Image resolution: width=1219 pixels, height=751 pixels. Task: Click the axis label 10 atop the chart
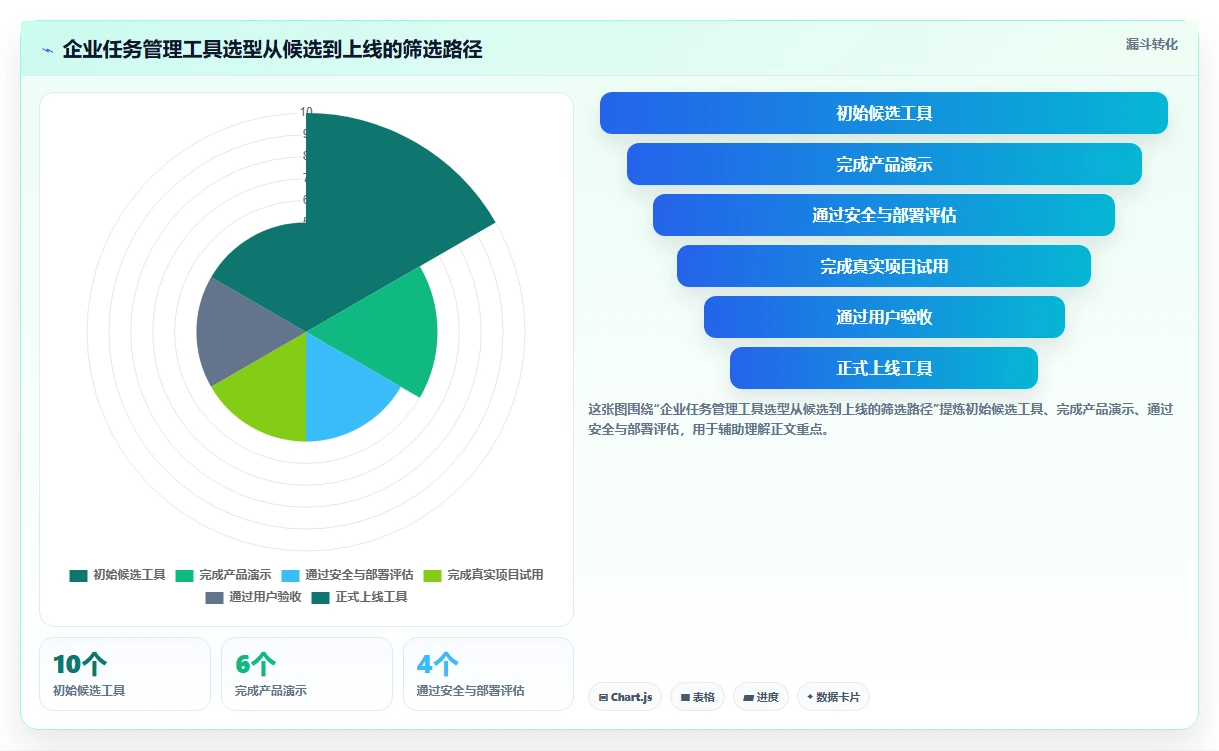[306, 112]
